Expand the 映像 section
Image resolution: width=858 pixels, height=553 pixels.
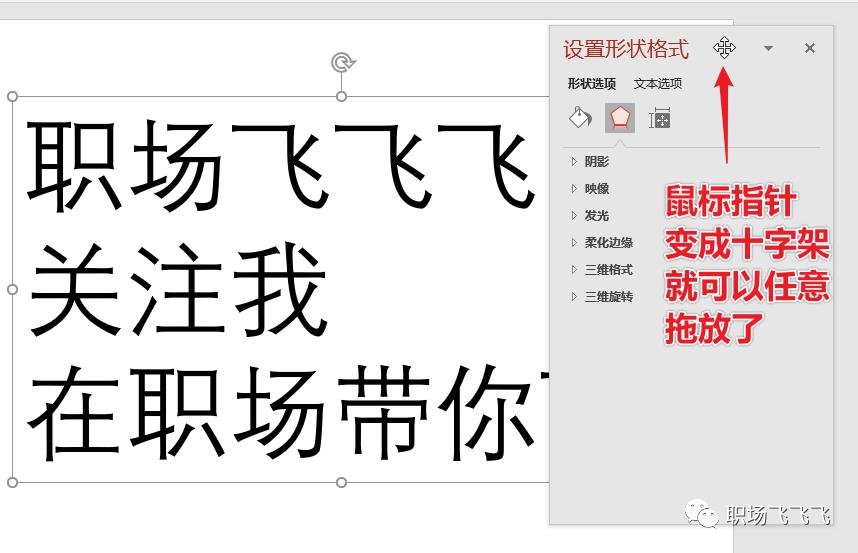pyautogui.click(x=596, y=188)
